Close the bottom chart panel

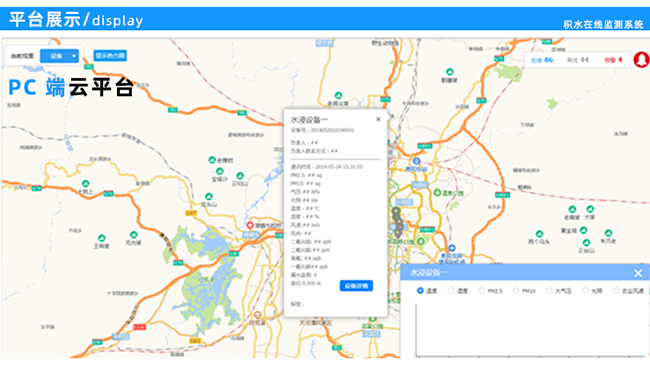[x=638, y=273]
